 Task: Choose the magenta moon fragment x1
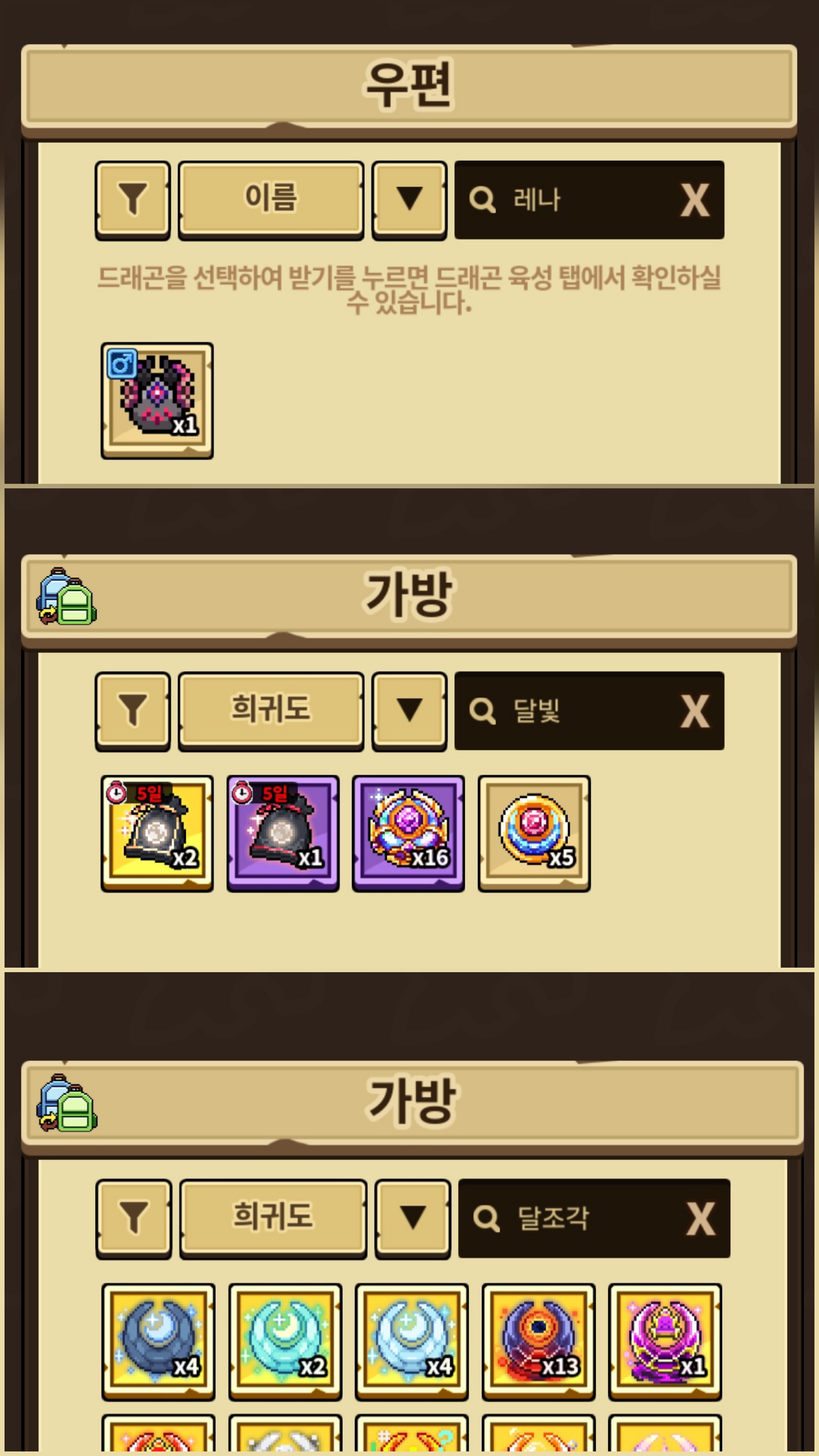point(665,1342)
